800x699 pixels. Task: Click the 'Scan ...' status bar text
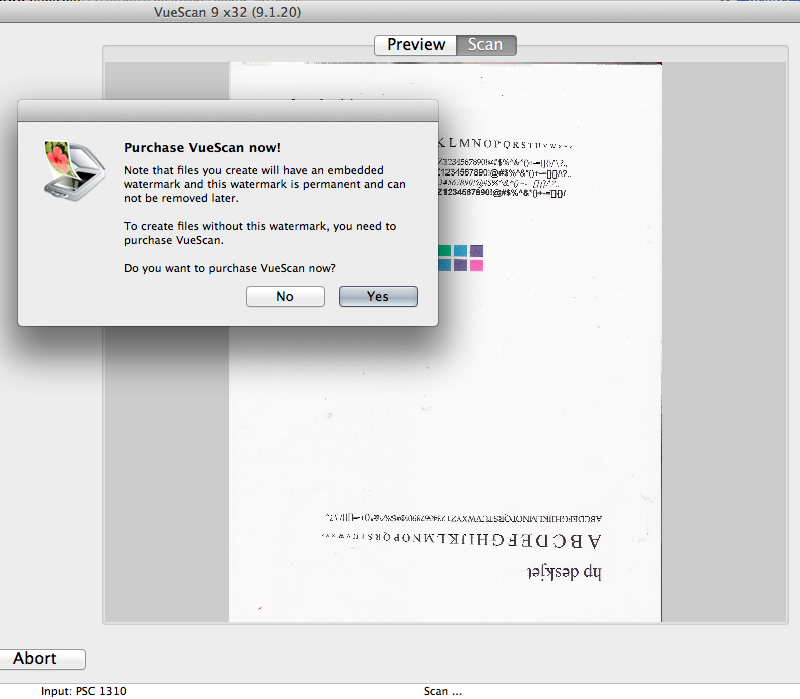click(443, 691)
